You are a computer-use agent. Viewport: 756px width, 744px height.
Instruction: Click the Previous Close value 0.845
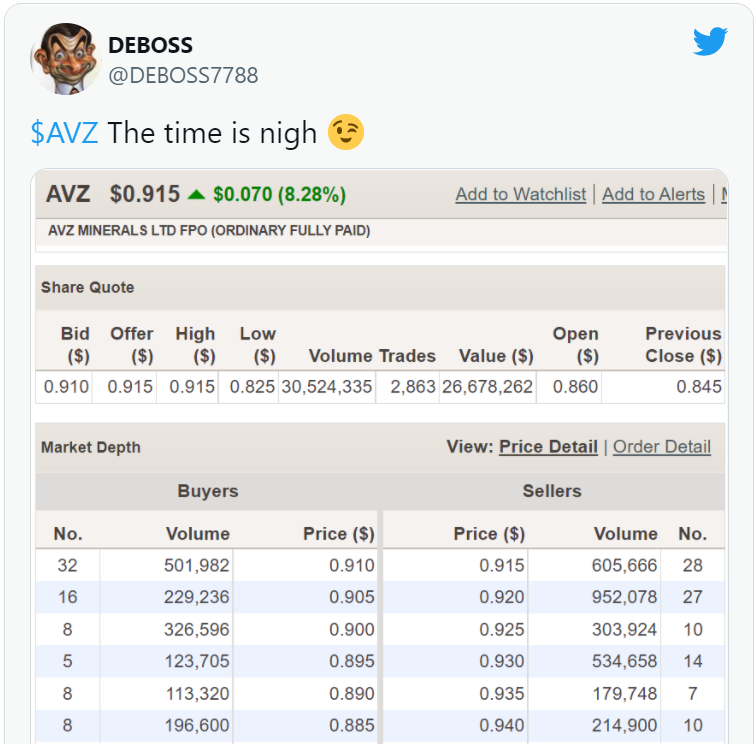[x=699, y=387]
